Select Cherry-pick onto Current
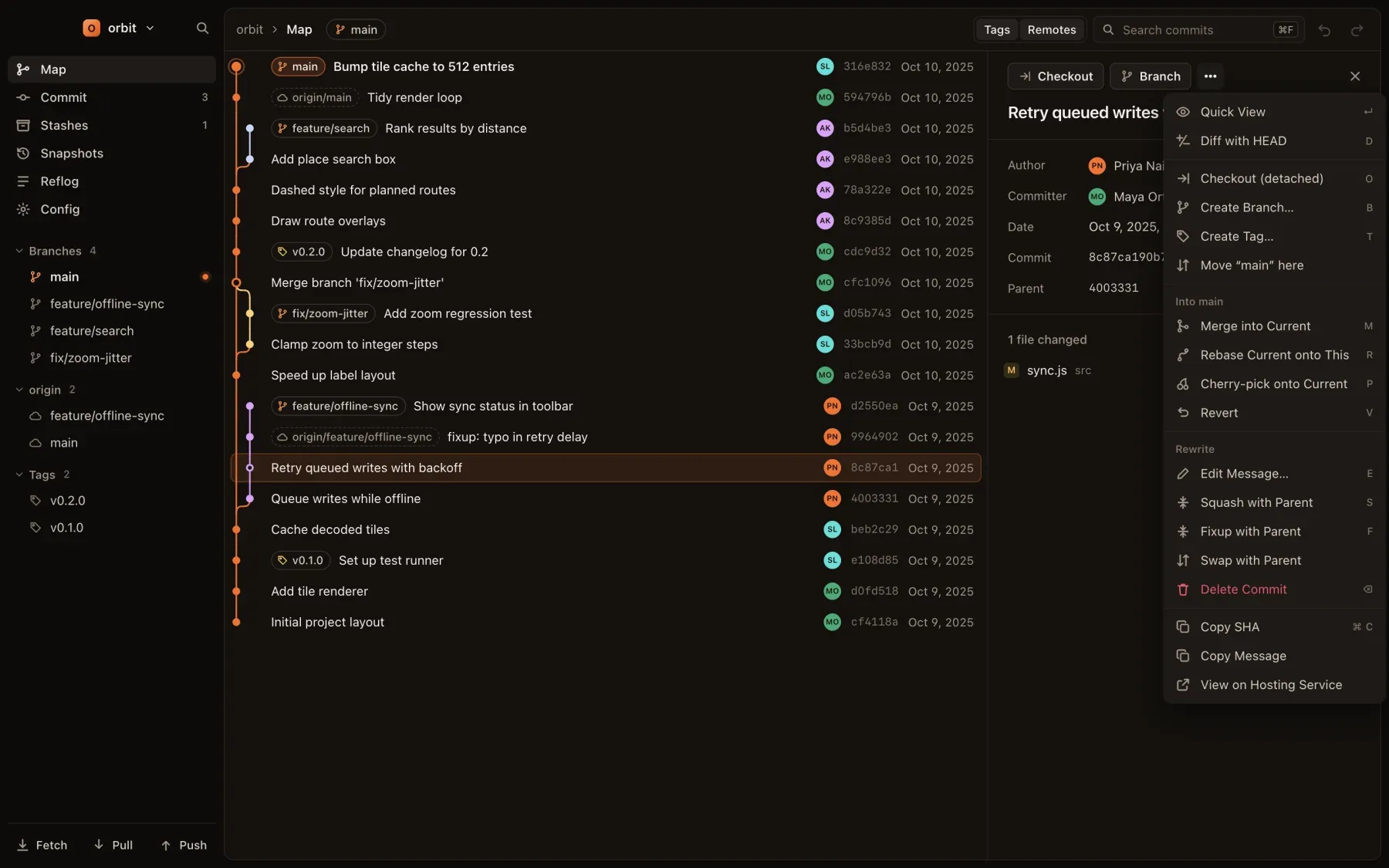 pyautogui.click(x=1274, y=384)
